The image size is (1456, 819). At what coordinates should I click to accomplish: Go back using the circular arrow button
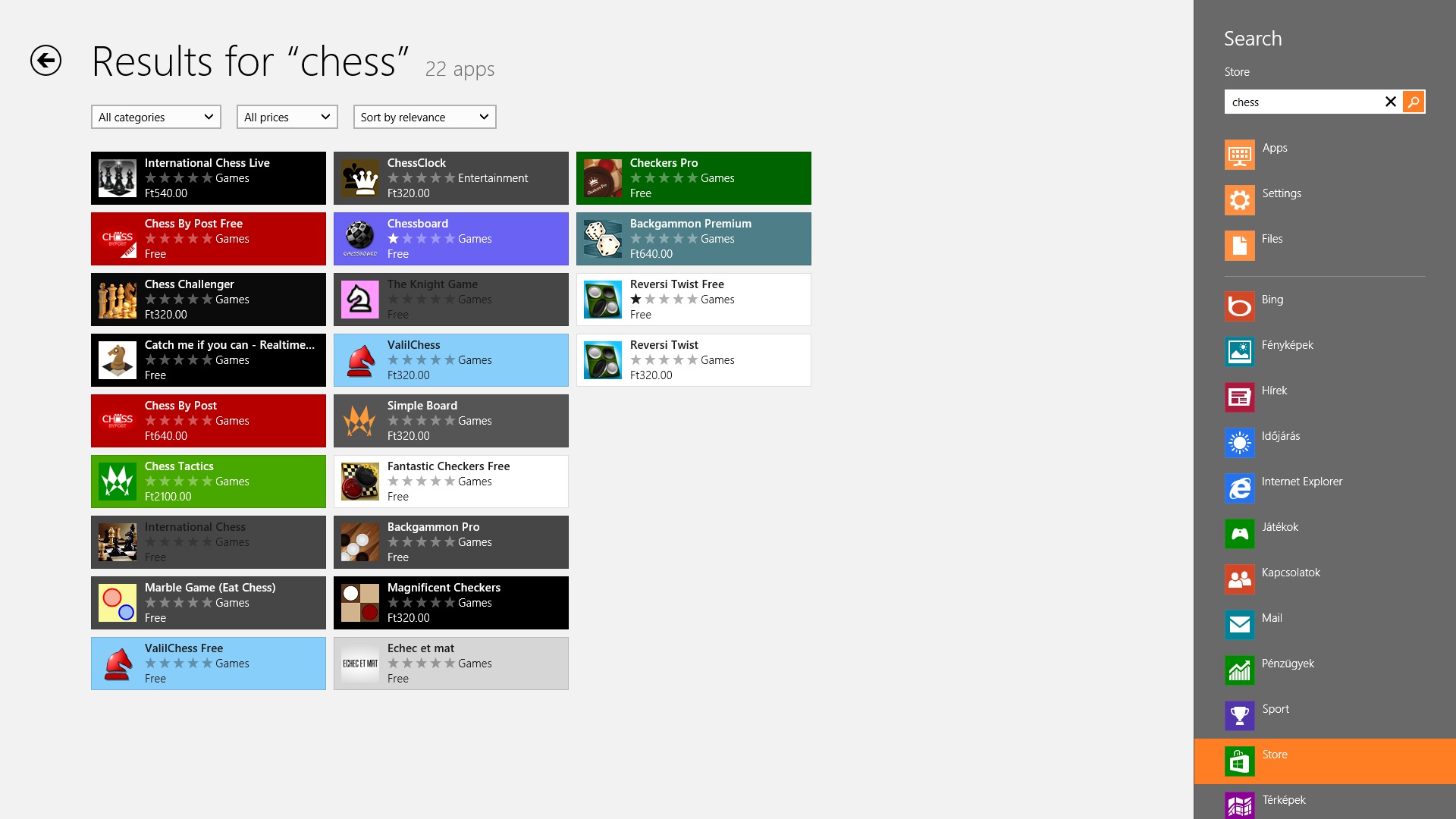[45, 61]
